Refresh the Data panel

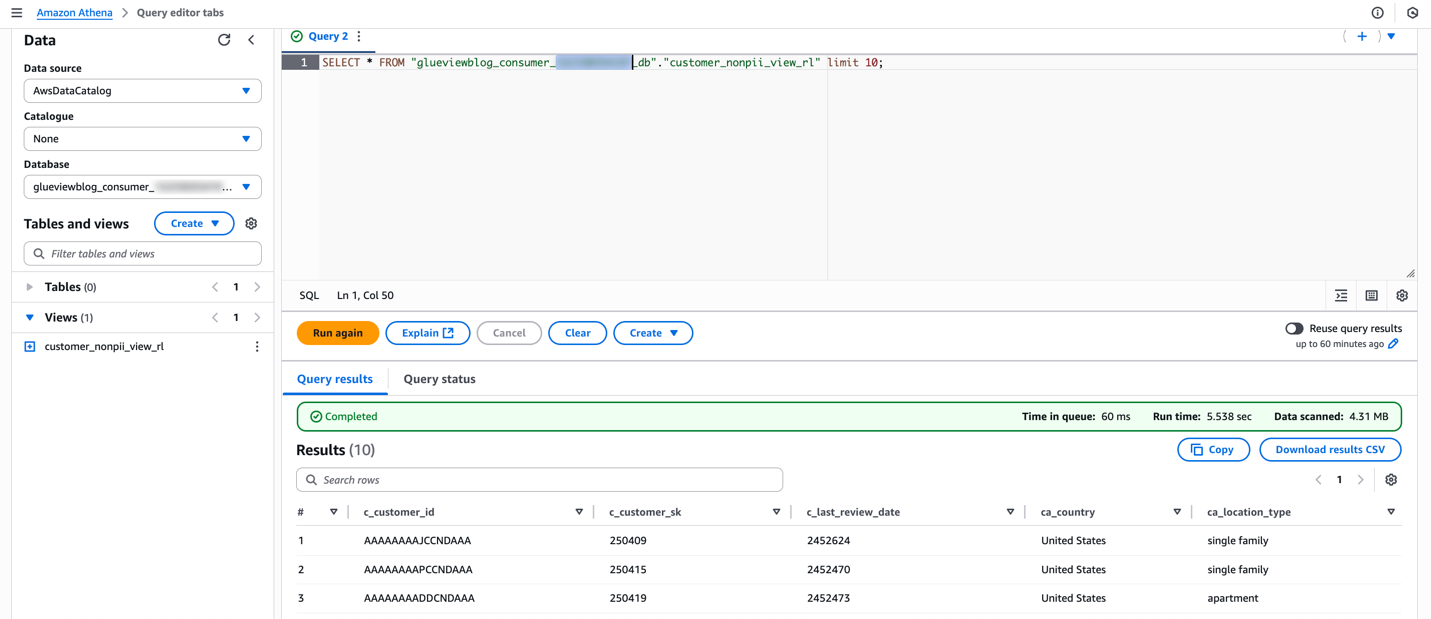[224, 40]
